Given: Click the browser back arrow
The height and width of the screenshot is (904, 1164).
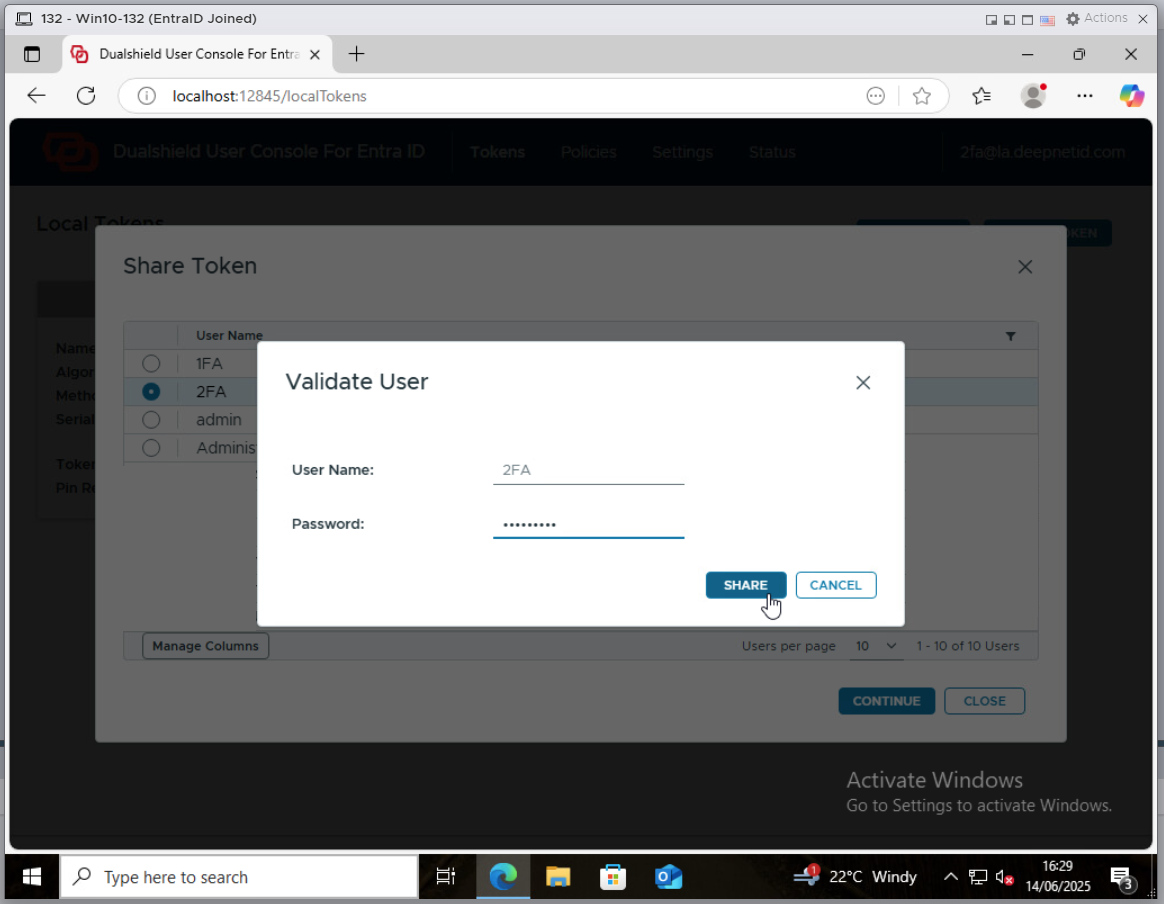Looking at the screenshot, I should point(37,96).
